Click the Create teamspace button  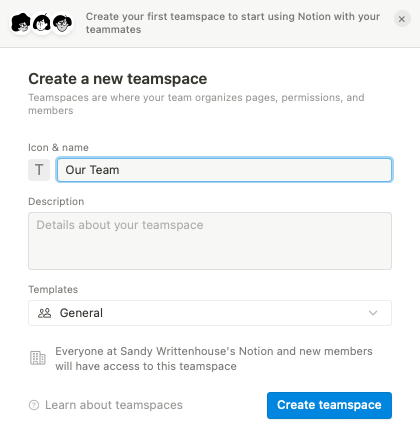(x=329, y=405)
